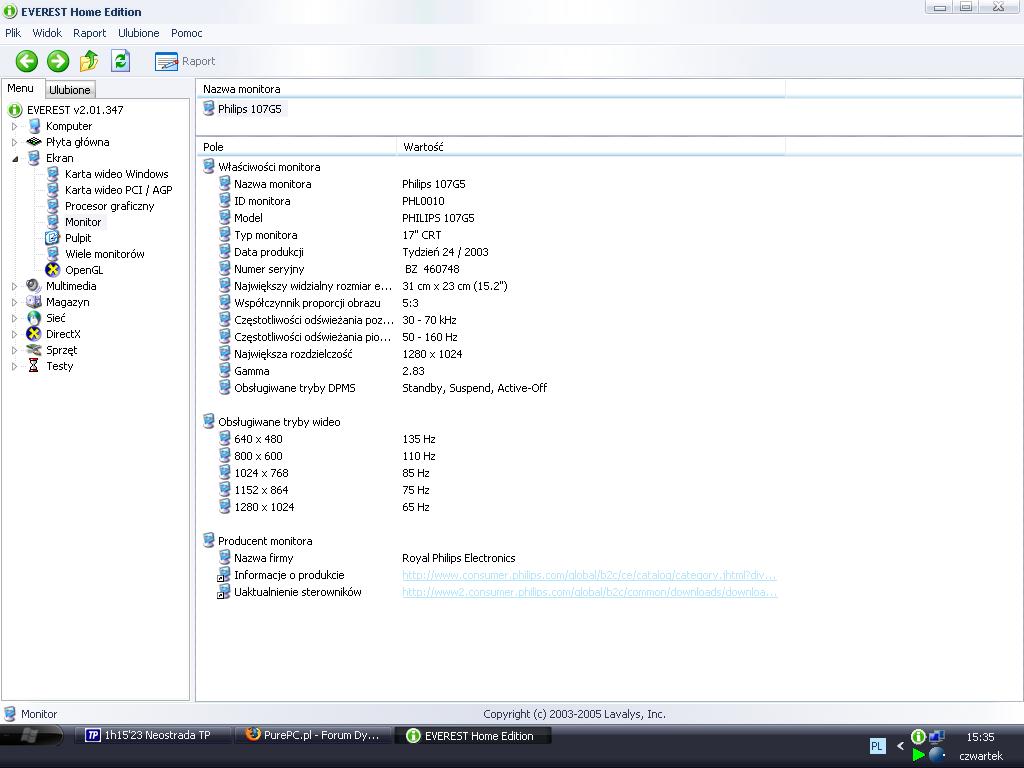
Task: Select the Gamma row
Action: 490,371
